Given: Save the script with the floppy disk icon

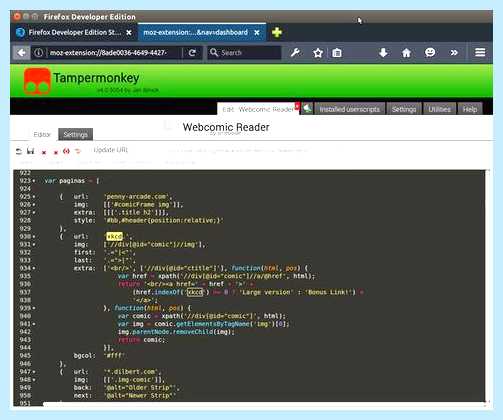Looking at the screenshot, I should [x=31, y=151].
